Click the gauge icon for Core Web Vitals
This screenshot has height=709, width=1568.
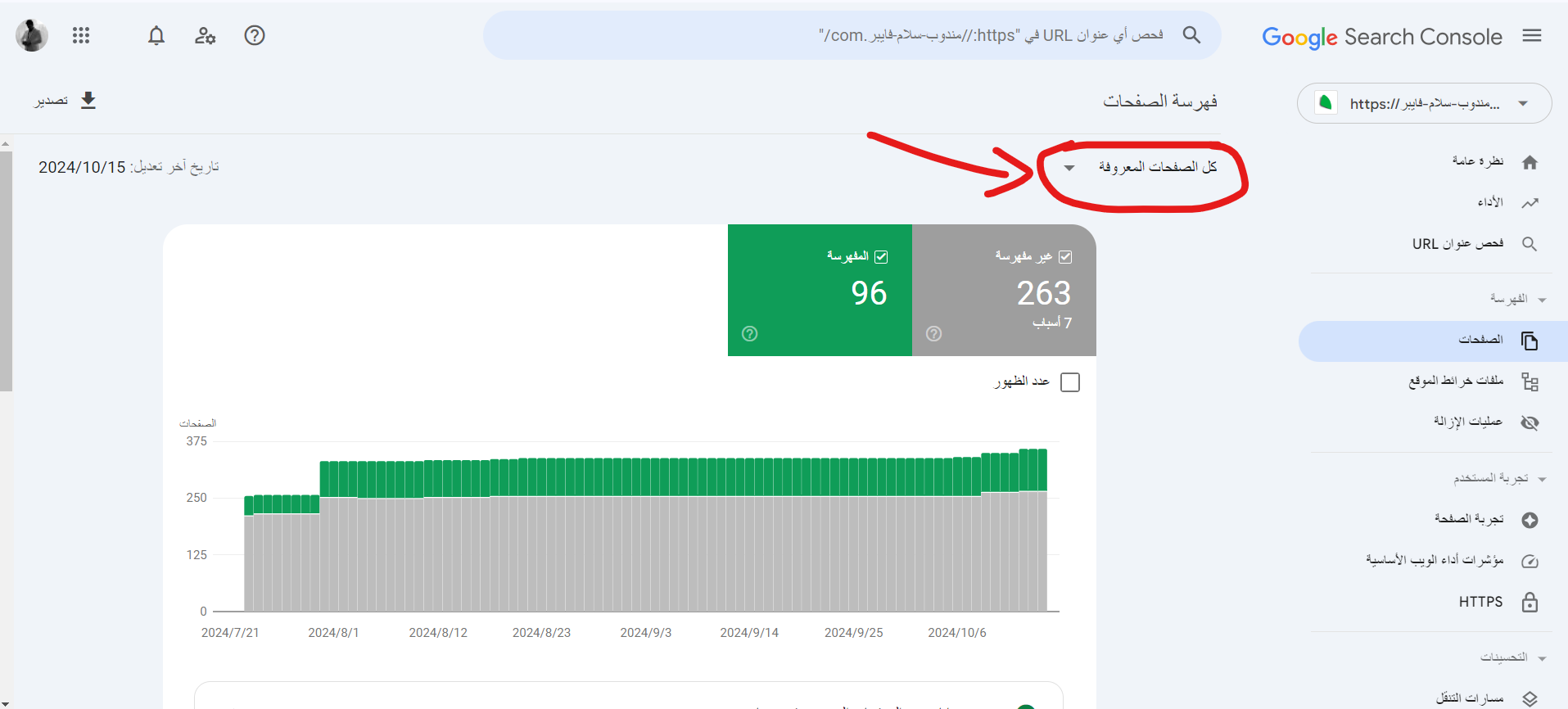point(1530,561)
